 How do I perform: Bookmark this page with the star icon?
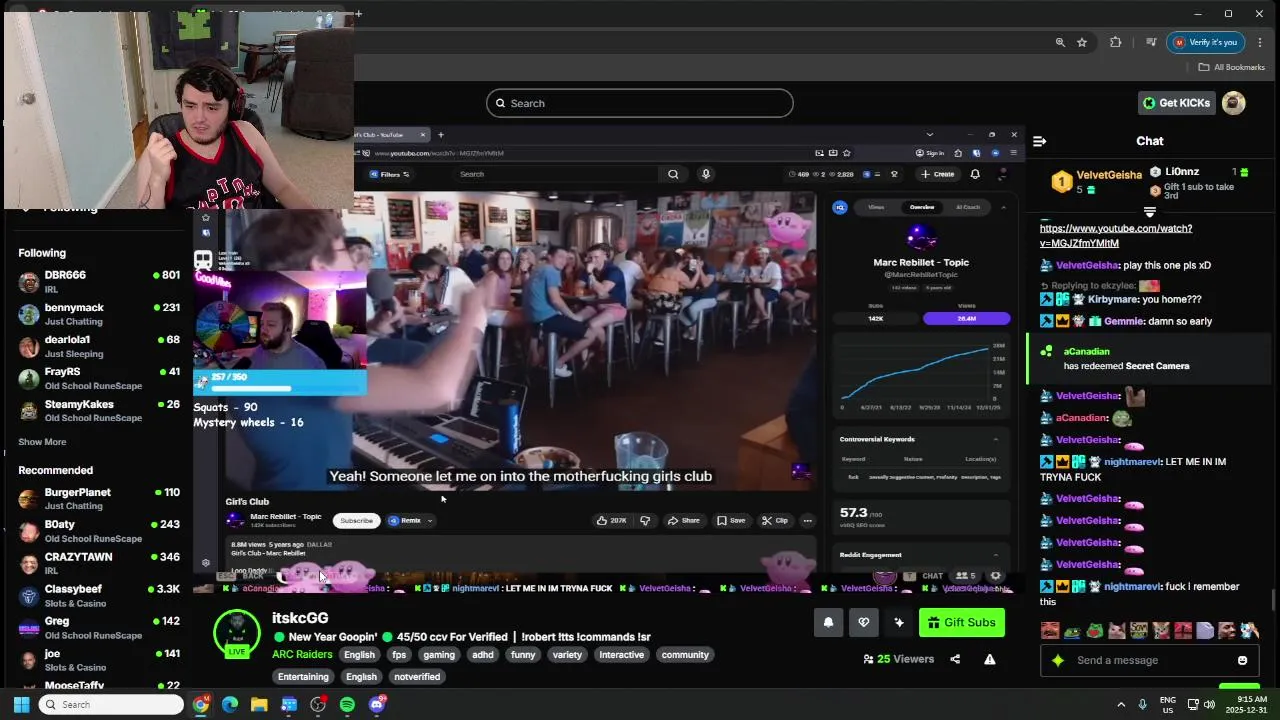1082,42
